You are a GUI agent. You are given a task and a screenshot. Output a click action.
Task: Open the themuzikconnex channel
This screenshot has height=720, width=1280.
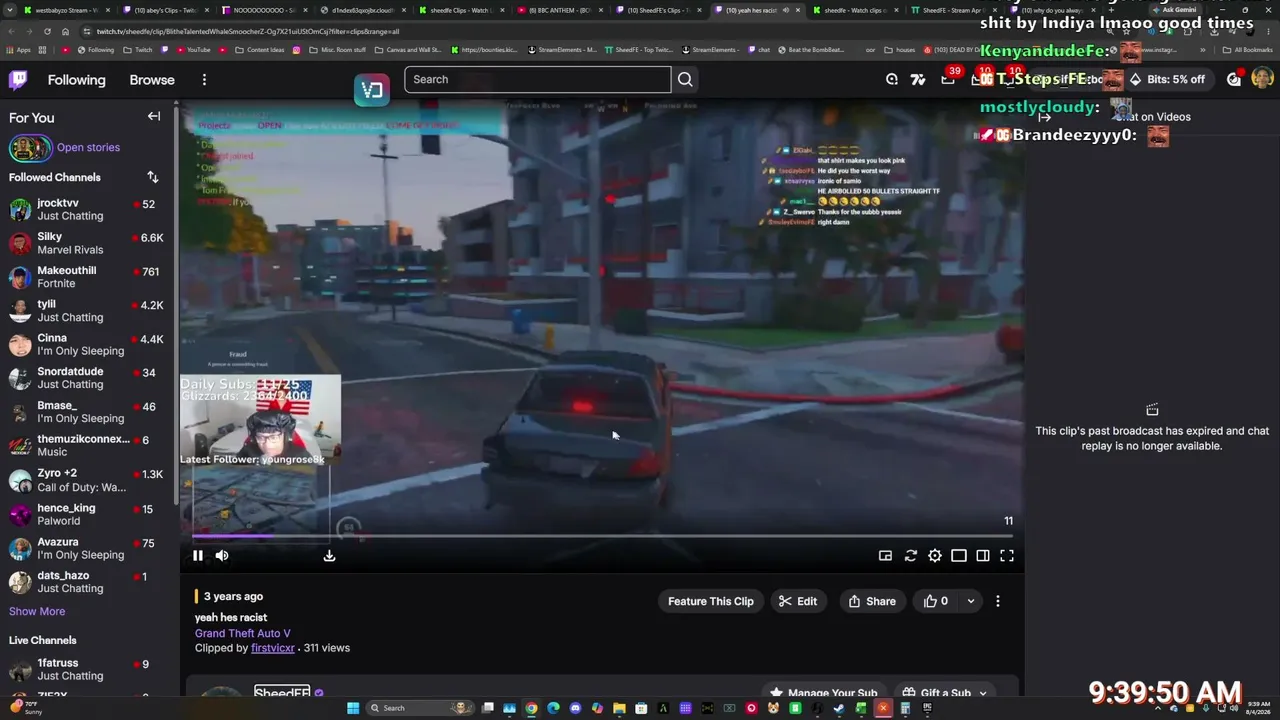coord(86,446)
